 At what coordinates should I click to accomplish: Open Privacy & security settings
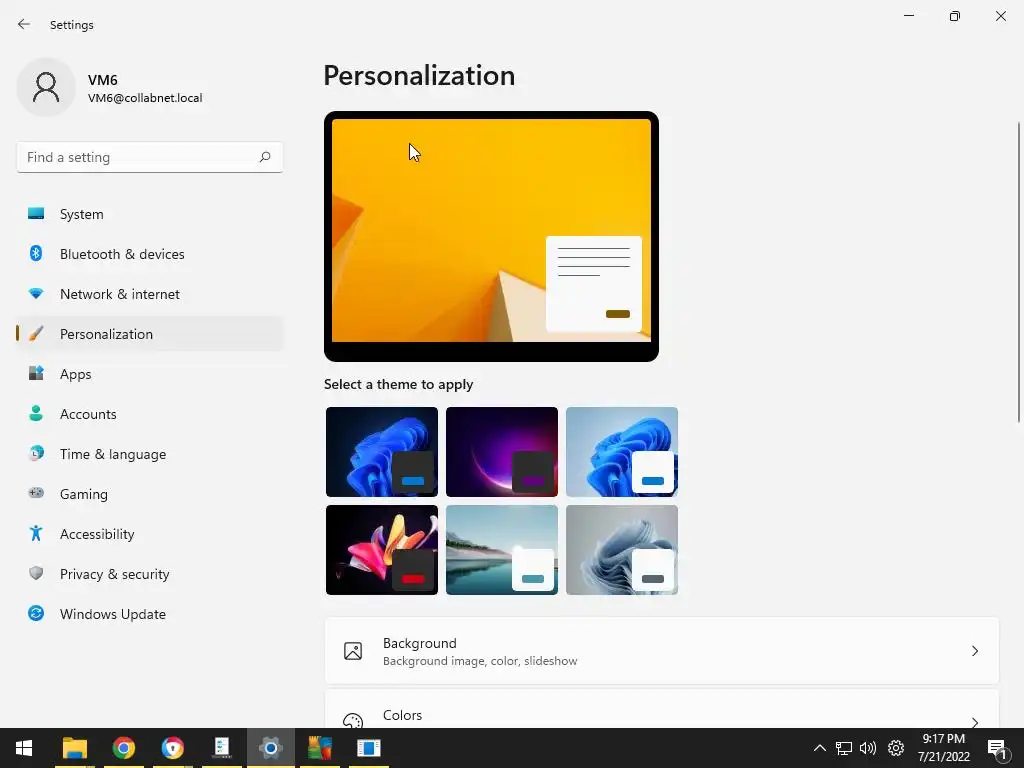(x=150, y=573)
